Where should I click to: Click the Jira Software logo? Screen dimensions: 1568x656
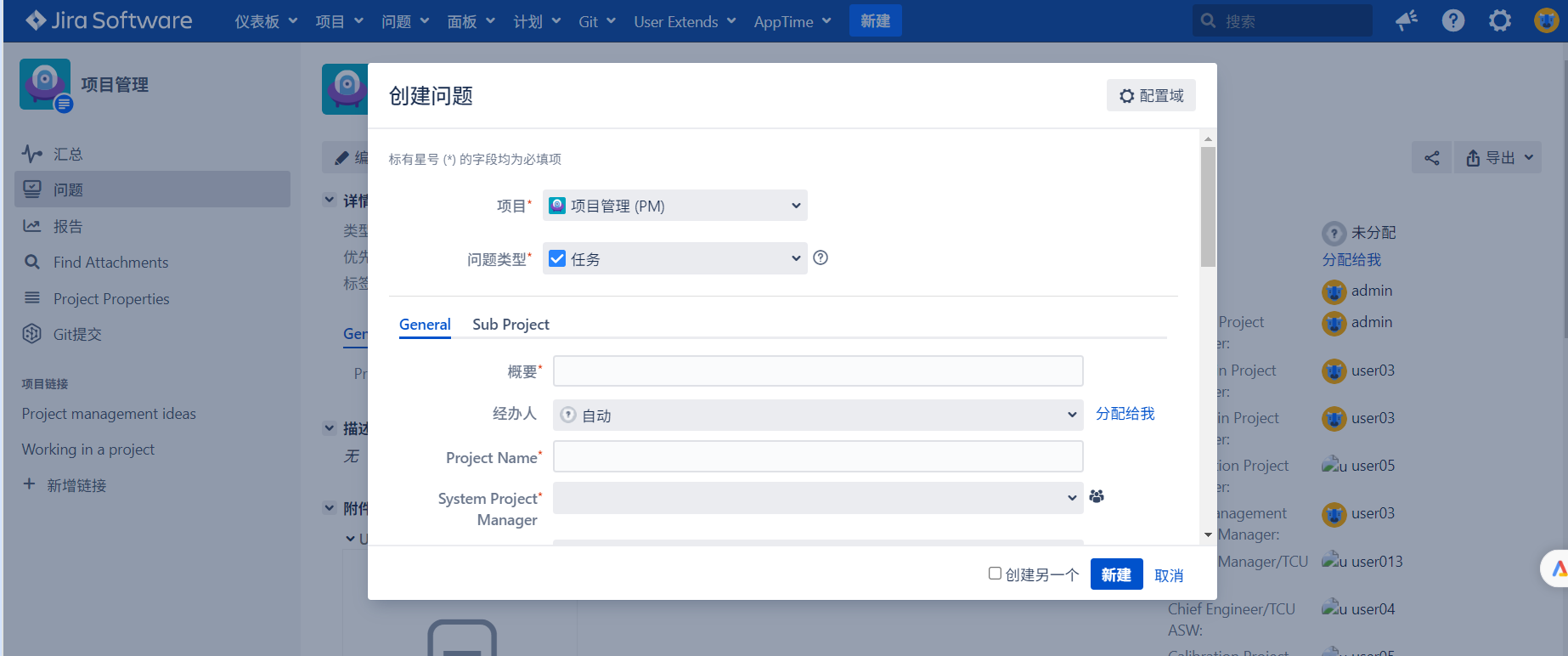coord(109,20)
